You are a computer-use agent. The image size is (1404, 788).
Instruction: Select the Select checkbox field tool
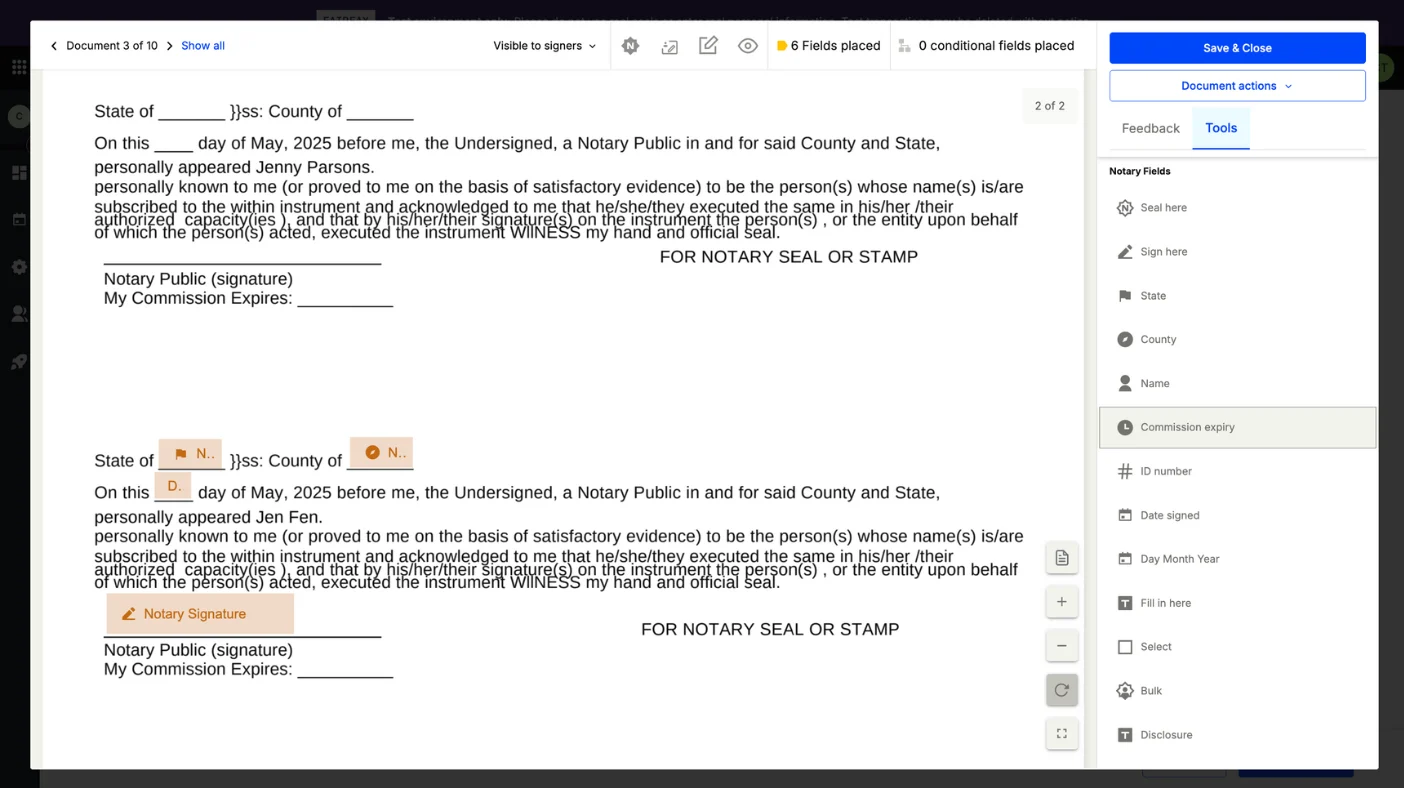pyautogui.click(x=1237, y=647)
